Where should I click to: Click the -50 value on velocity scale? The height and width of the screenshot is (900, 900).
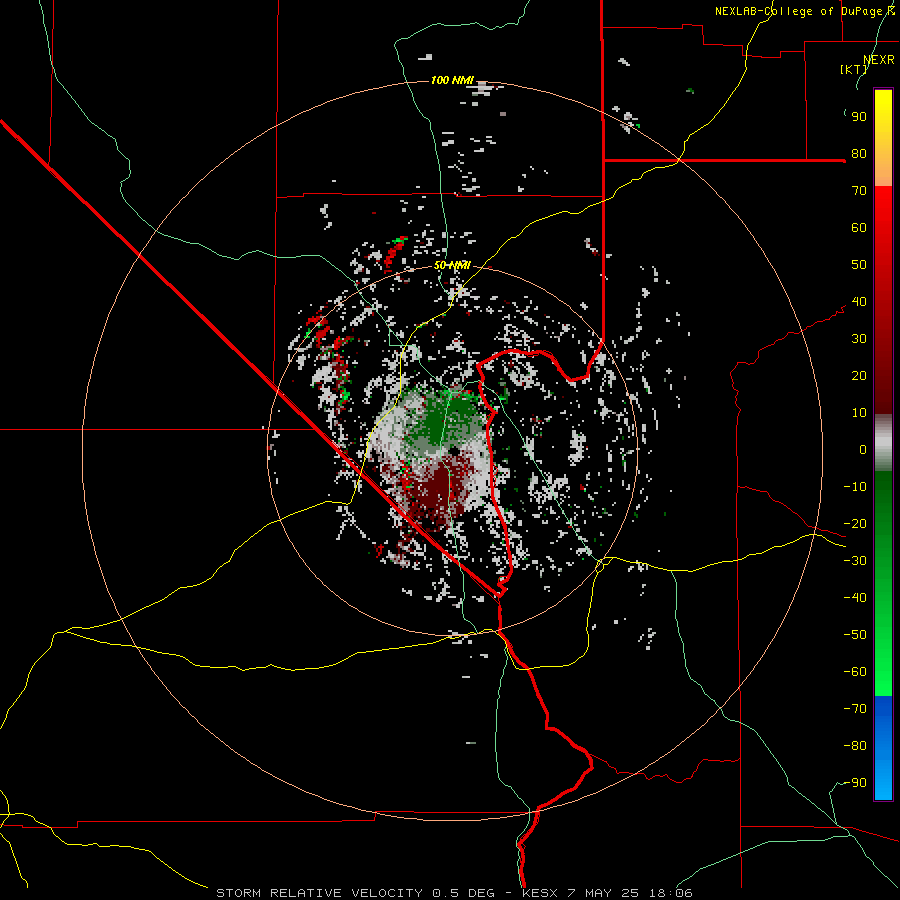click(x=855, y=635)
